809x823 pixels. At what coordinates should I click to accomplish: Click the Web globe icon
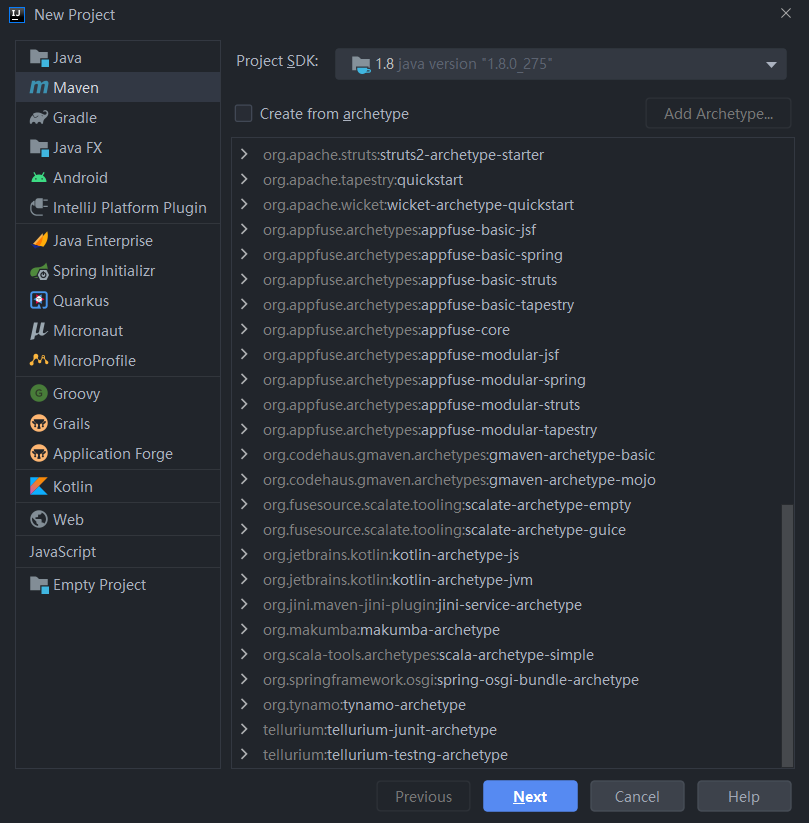pyautogui.click(x=39, y=519)
